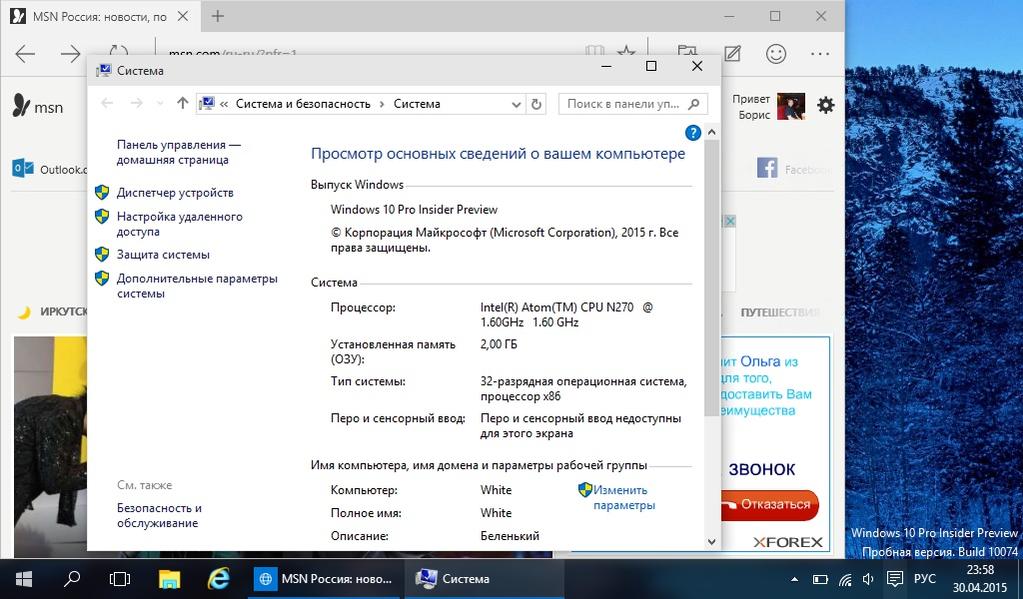Click the Outlook icon on MSN page
Screen dimensions: 1023x599
pos(23,168)
